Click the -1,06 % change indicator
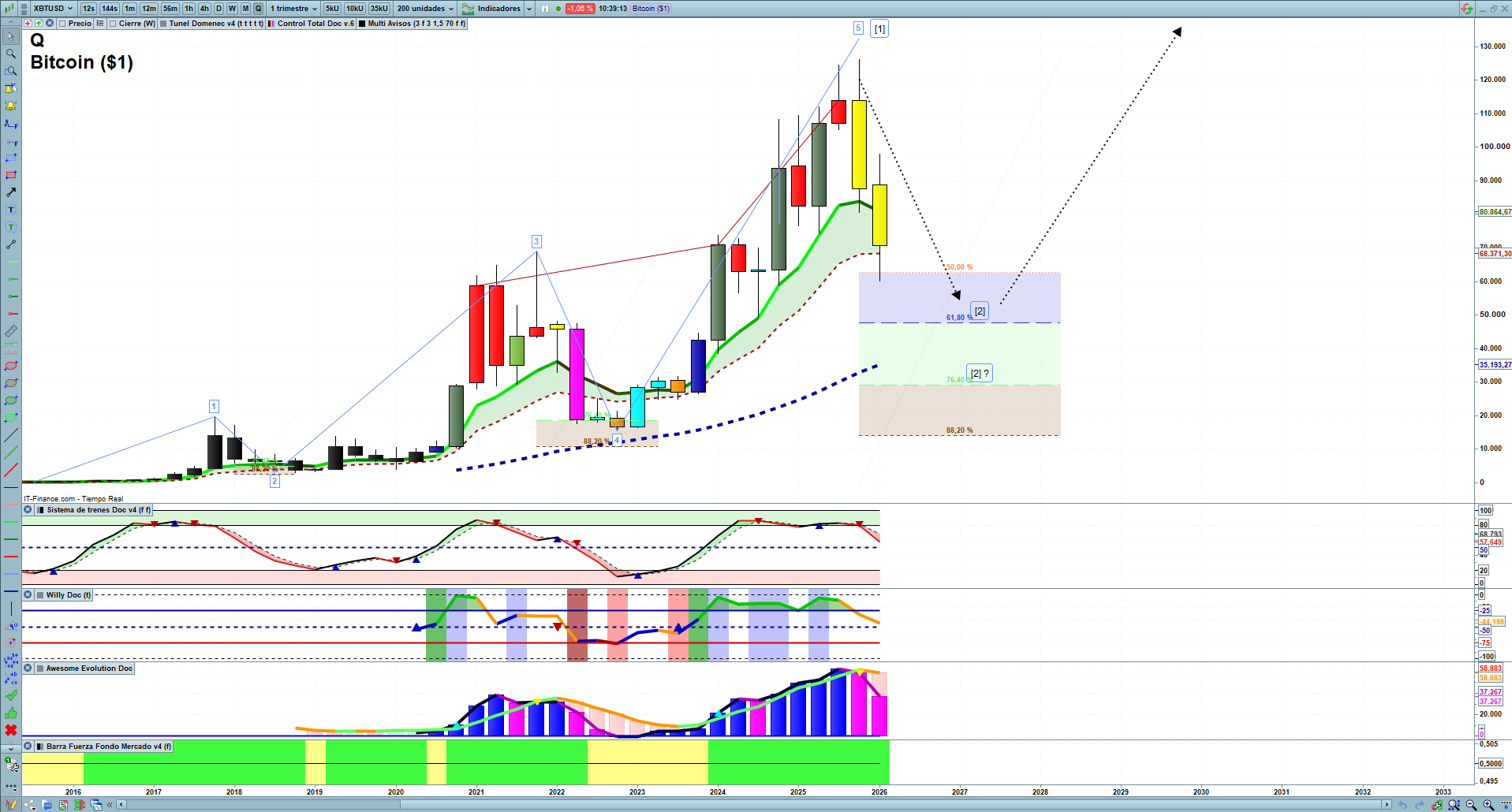Screen dimensions: 1512x812 tap(580, 9)
